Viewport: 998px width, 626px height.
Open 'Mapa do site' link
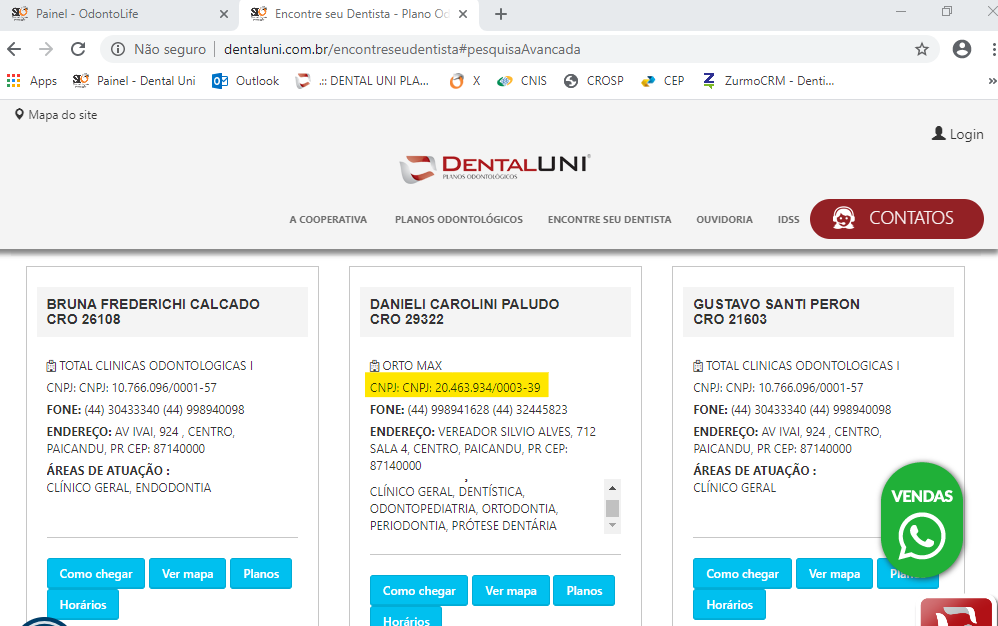pyautogui.click(x=56, y=115)
